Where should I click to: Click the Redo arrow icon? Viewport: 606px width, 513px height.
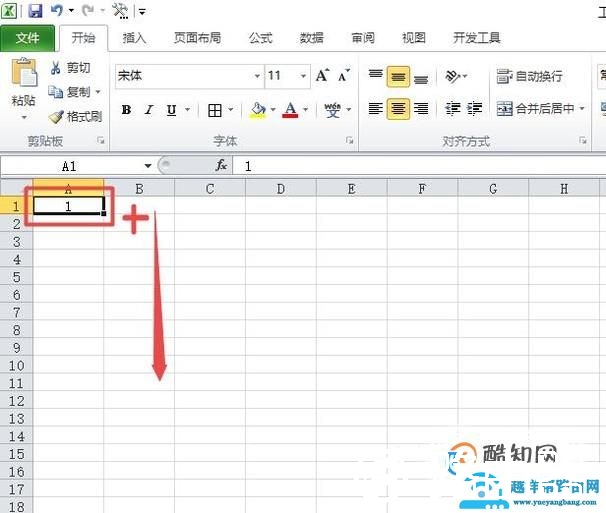tap(88, 10)
